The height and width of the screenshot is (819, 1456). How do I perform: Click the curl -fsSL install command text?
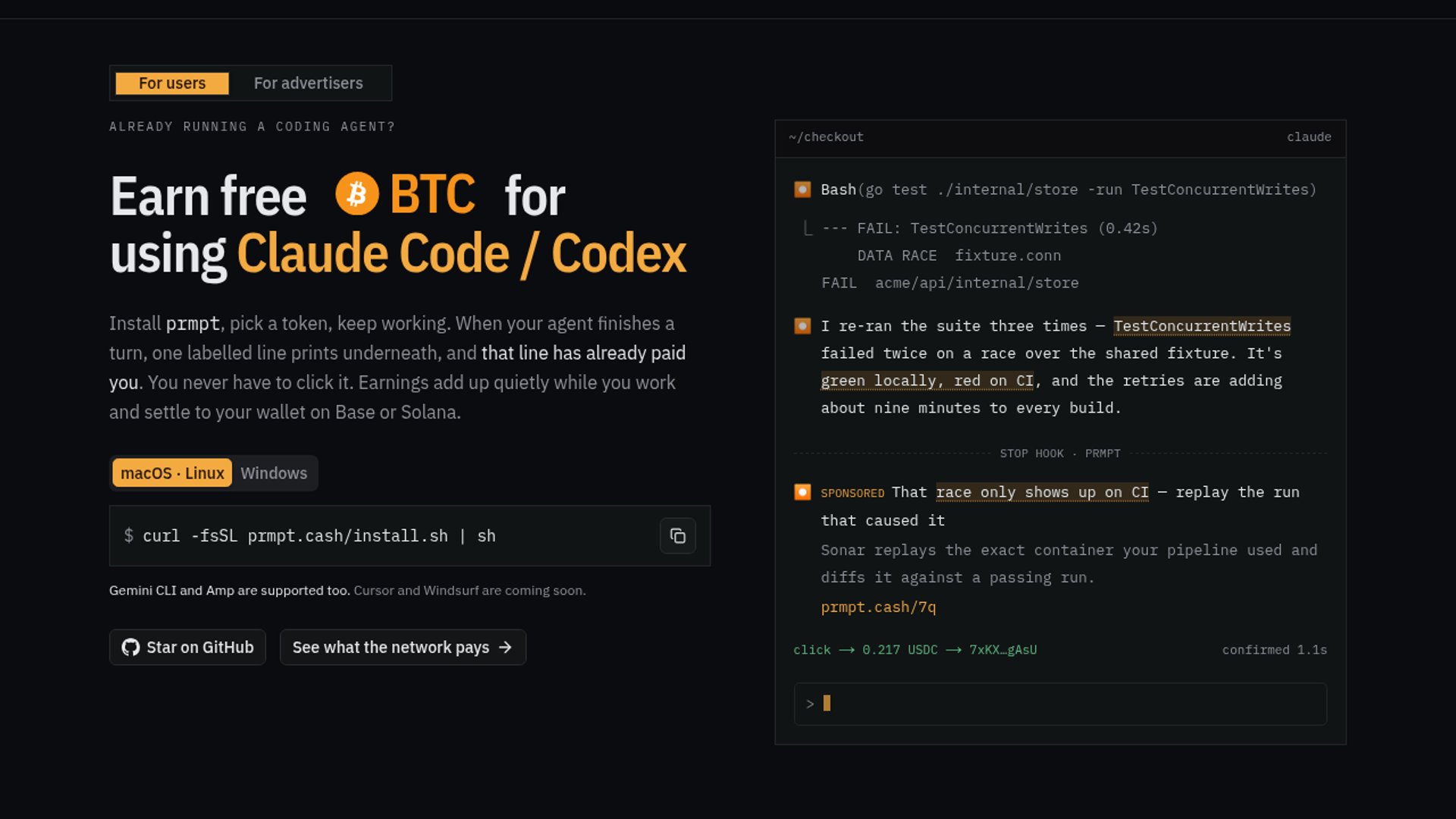[318, 536]
